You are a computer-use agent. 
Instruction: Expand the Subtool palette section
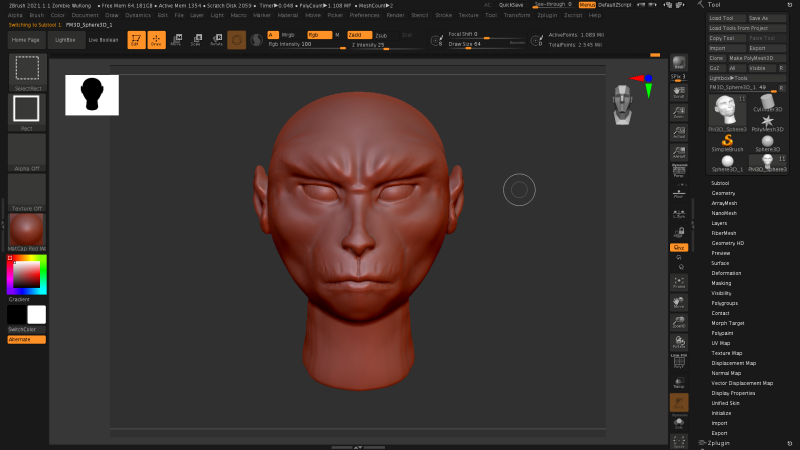point(720,184)
